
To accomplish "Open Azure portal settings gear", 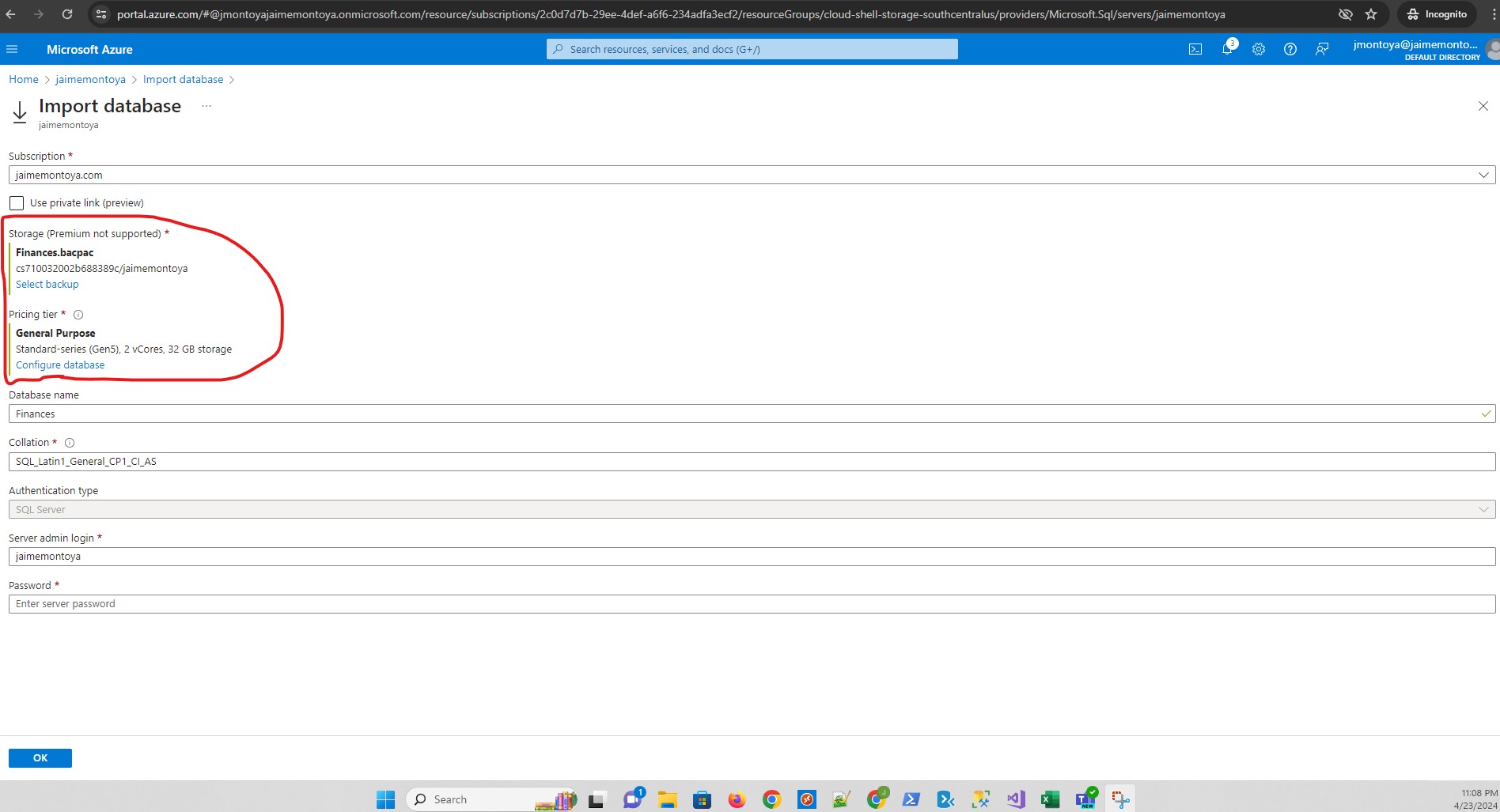I will coord(1259,49).
